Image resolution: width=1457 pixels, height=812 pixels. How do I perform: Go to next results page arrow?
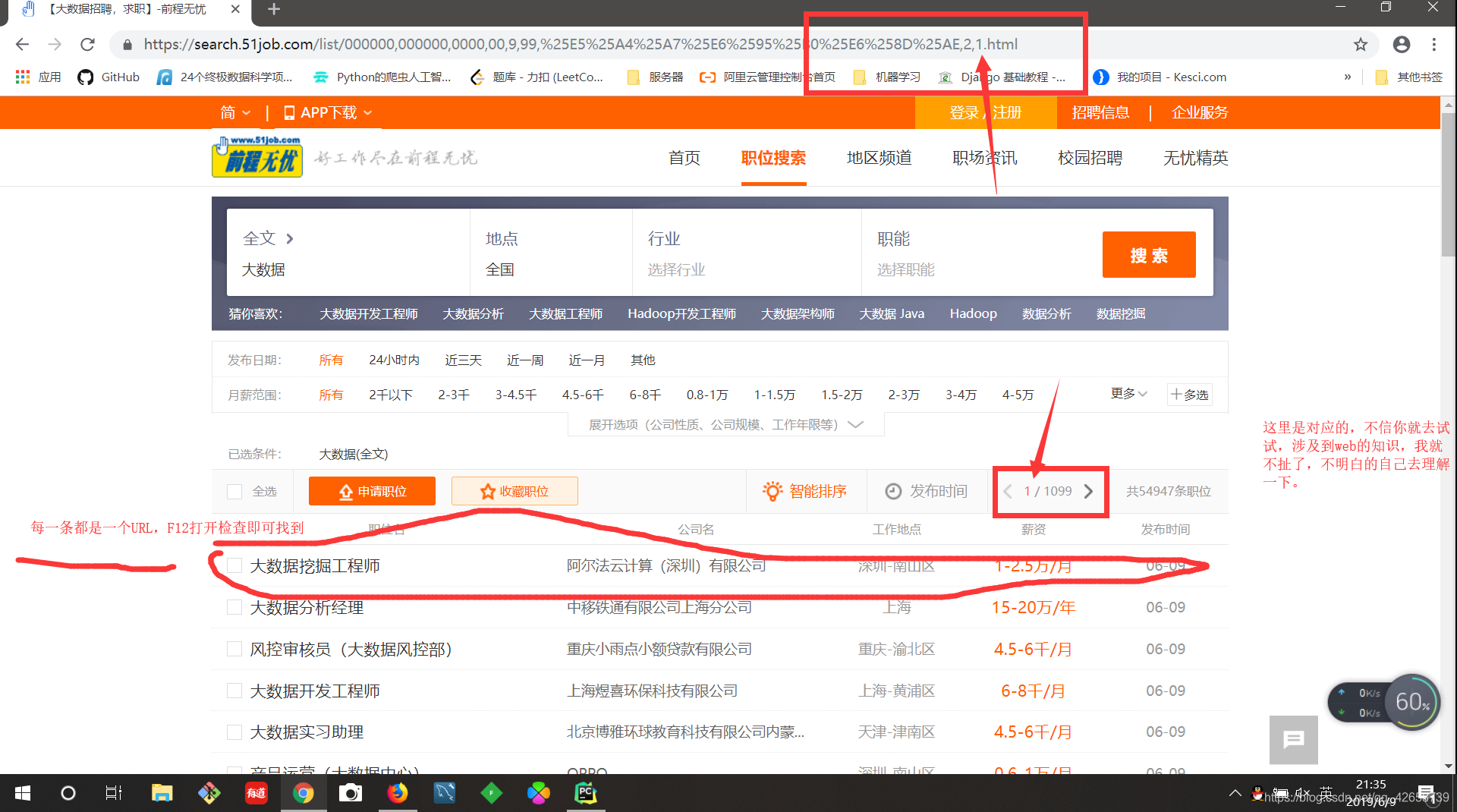[1089, 491]
